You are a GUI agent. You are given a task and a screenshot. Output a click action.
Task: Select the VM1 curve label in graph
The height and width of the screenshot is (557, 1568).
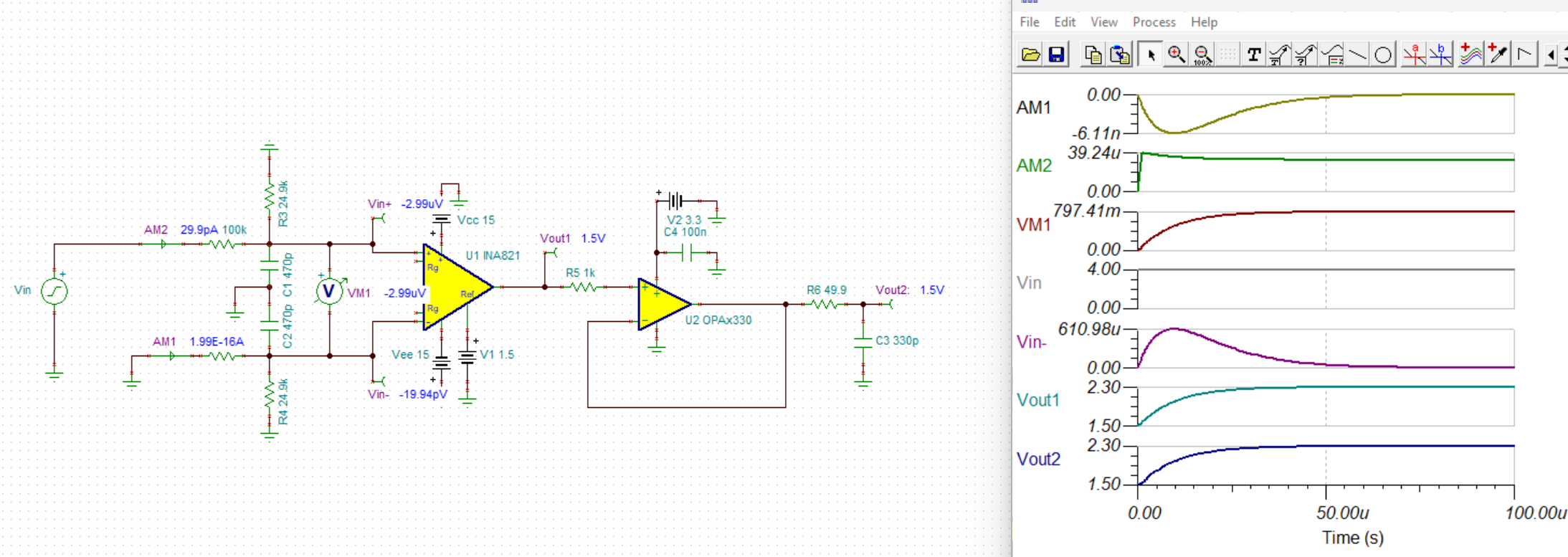(1034, 225)
